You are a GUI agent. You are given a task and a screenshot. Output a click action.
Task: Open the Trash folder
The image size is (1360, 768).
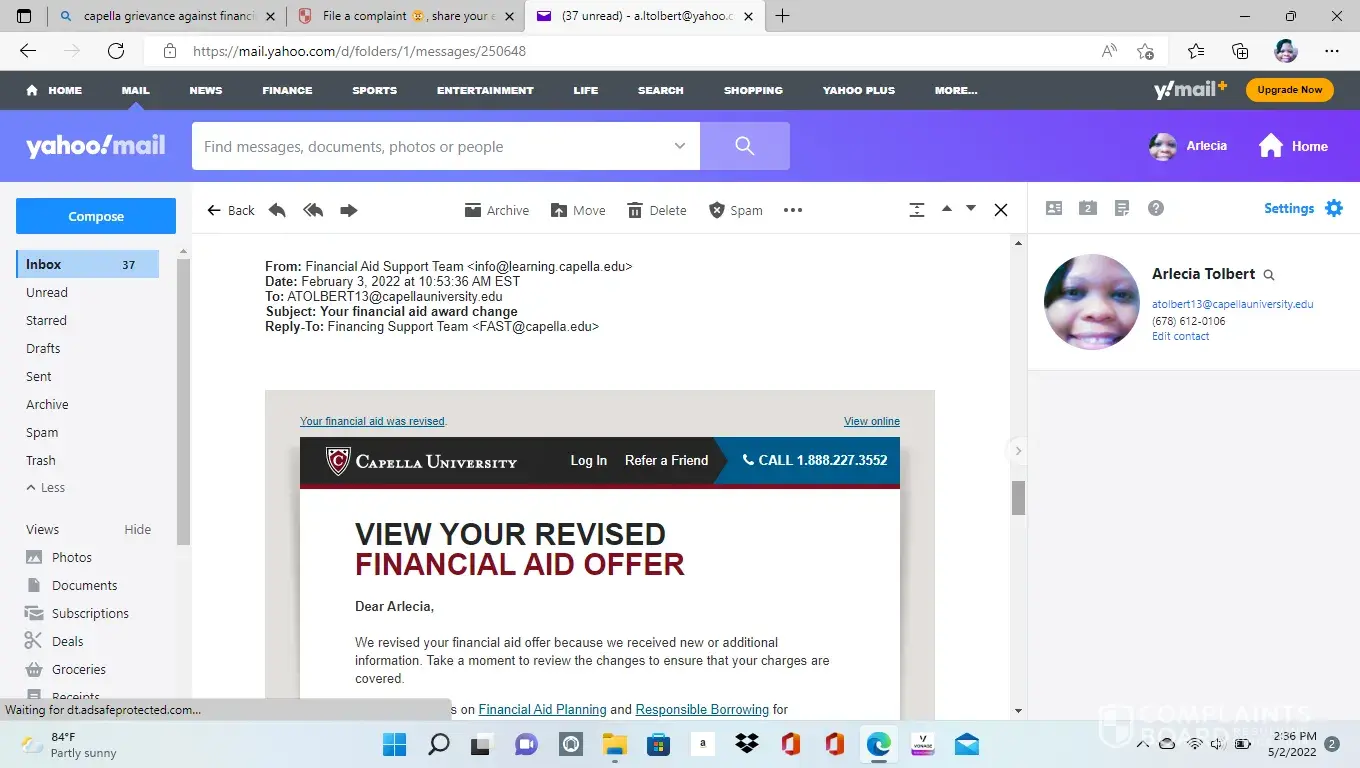pos(41,460)
